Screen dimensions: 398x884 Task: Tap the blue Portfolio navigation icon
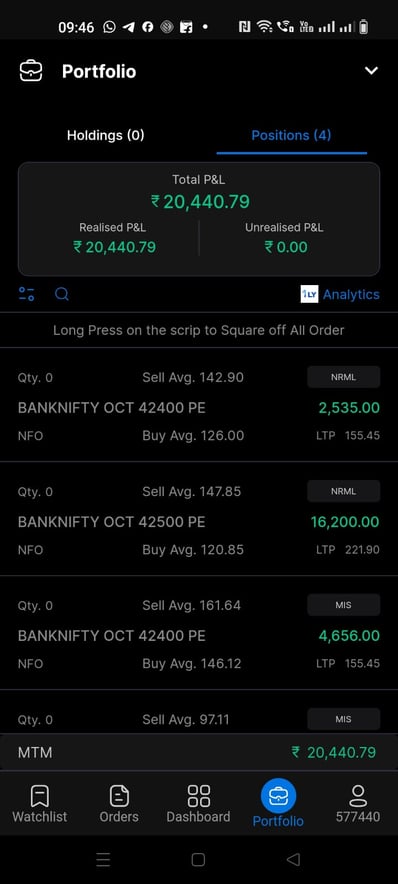(278, 795)
